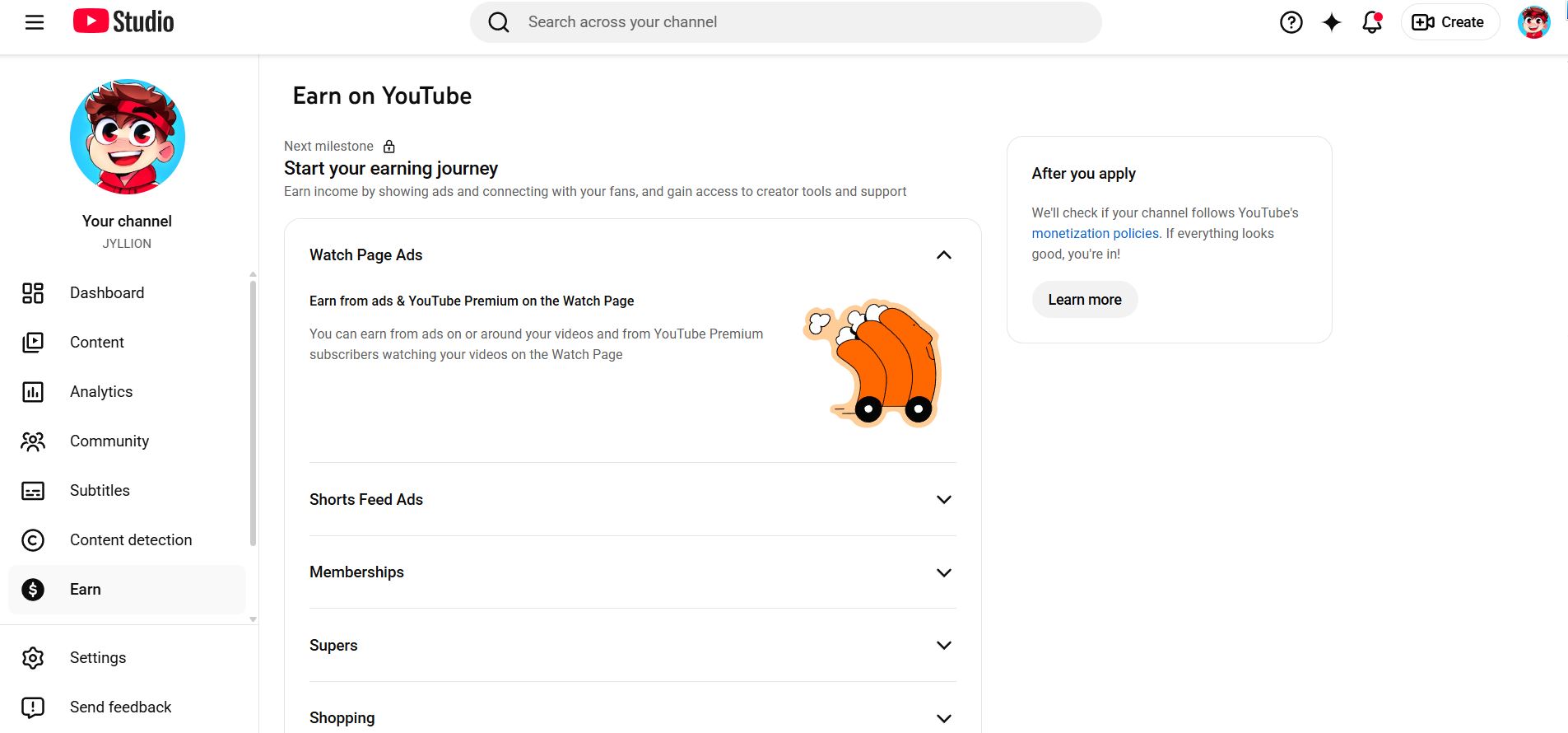The height and width of the screenshot is (733, 1568).
Task: Click the Supers heading
Action: (x=333, y=646)
